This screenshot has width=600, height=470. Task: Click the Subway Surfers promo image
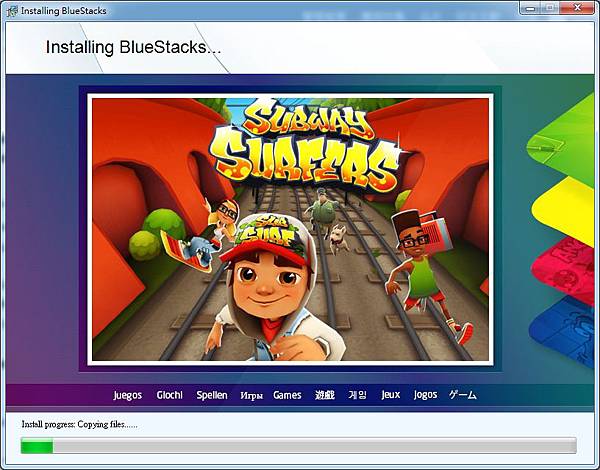tap(290, 229)
